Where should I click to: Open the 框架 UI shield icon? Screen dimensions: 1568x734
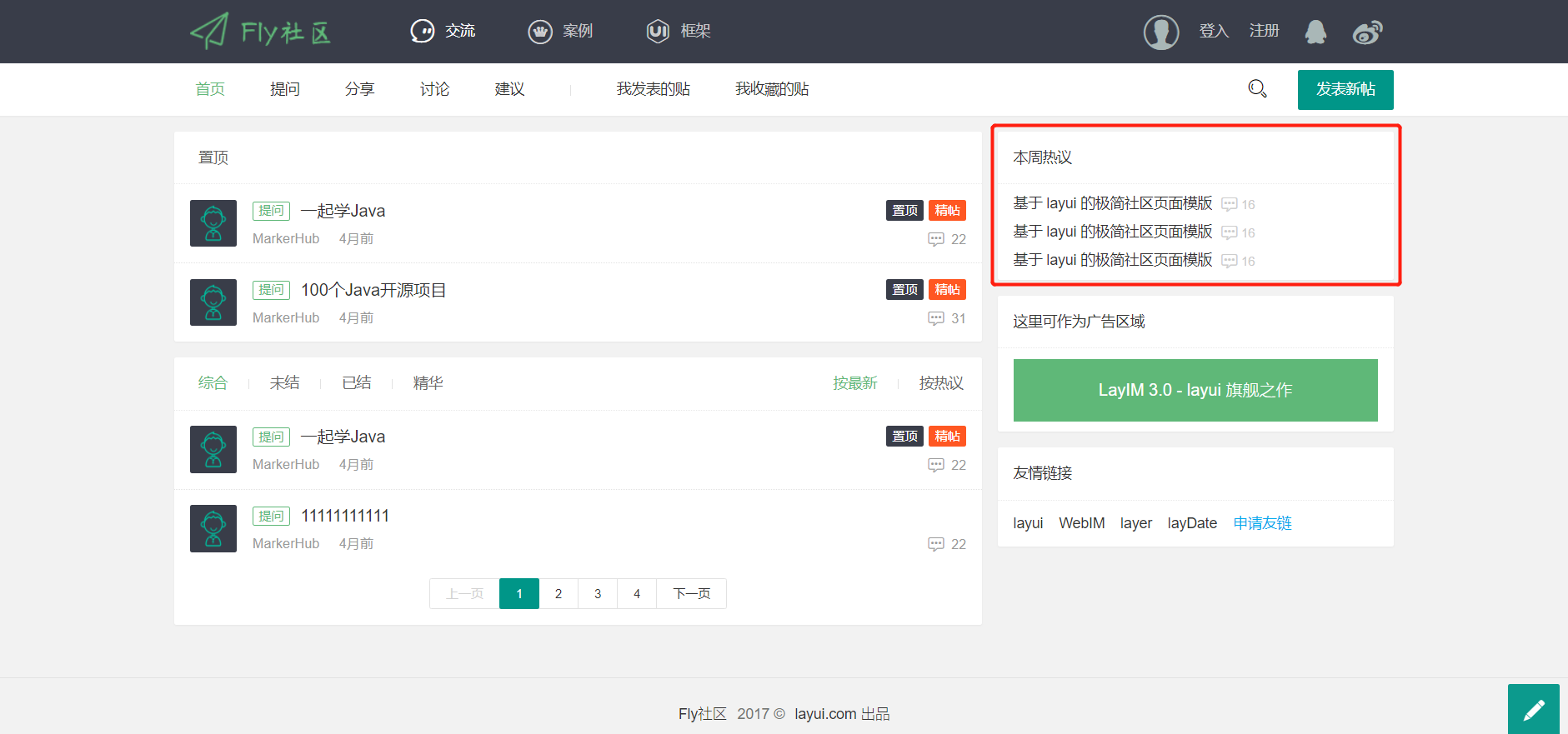[659, 32]
